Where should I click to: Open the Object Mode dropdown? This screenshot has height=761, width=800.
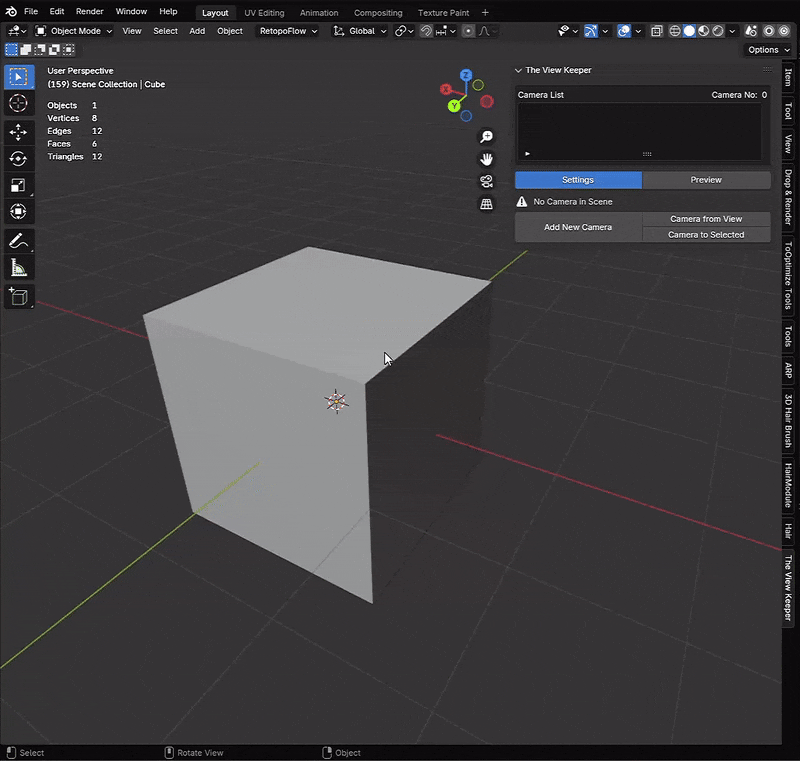pyautogui.click(x=73, y=31)
